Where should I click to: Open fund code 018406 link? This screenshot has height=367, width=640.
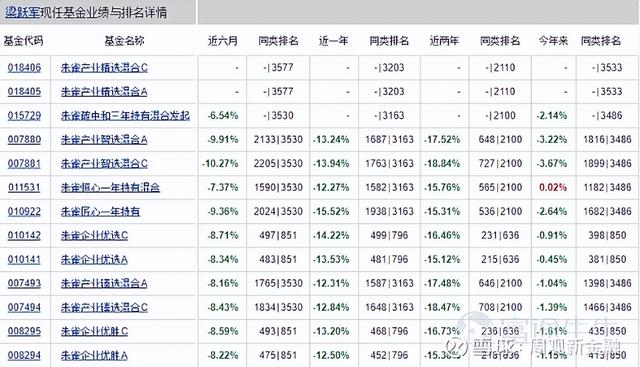(24, 68)
